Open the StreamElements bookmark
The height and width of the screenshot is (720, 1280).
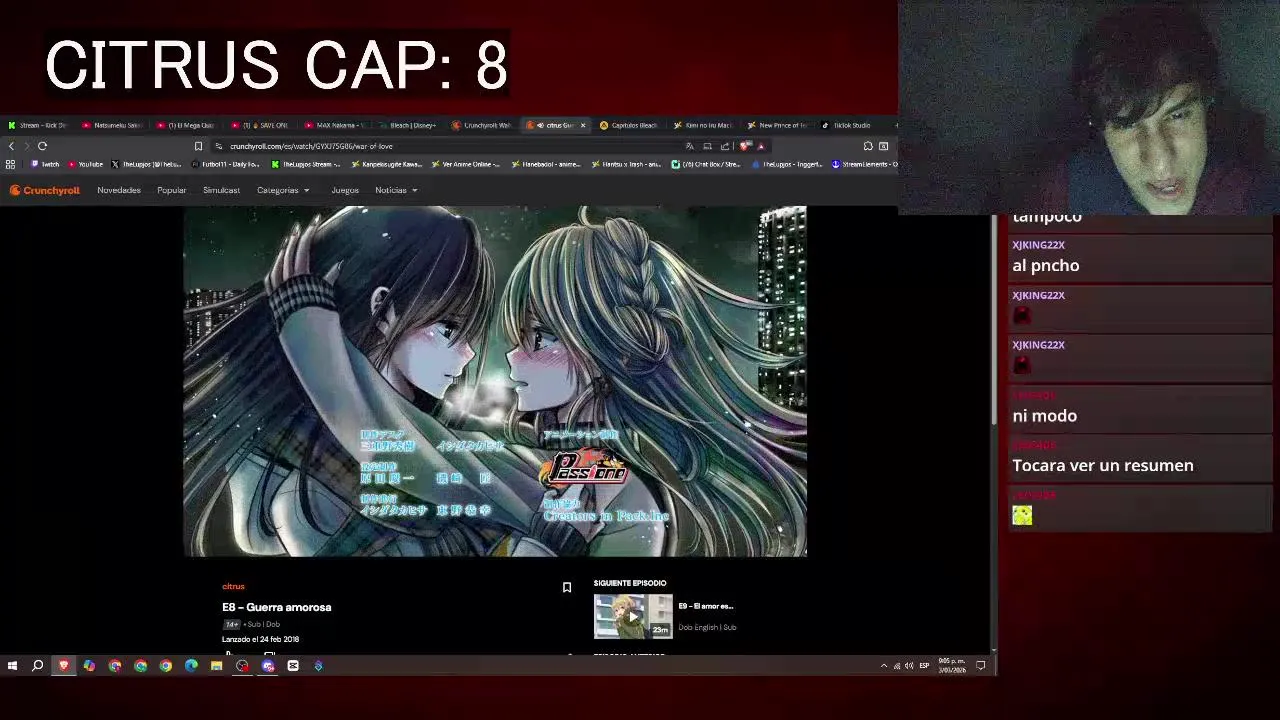(865, 164)
